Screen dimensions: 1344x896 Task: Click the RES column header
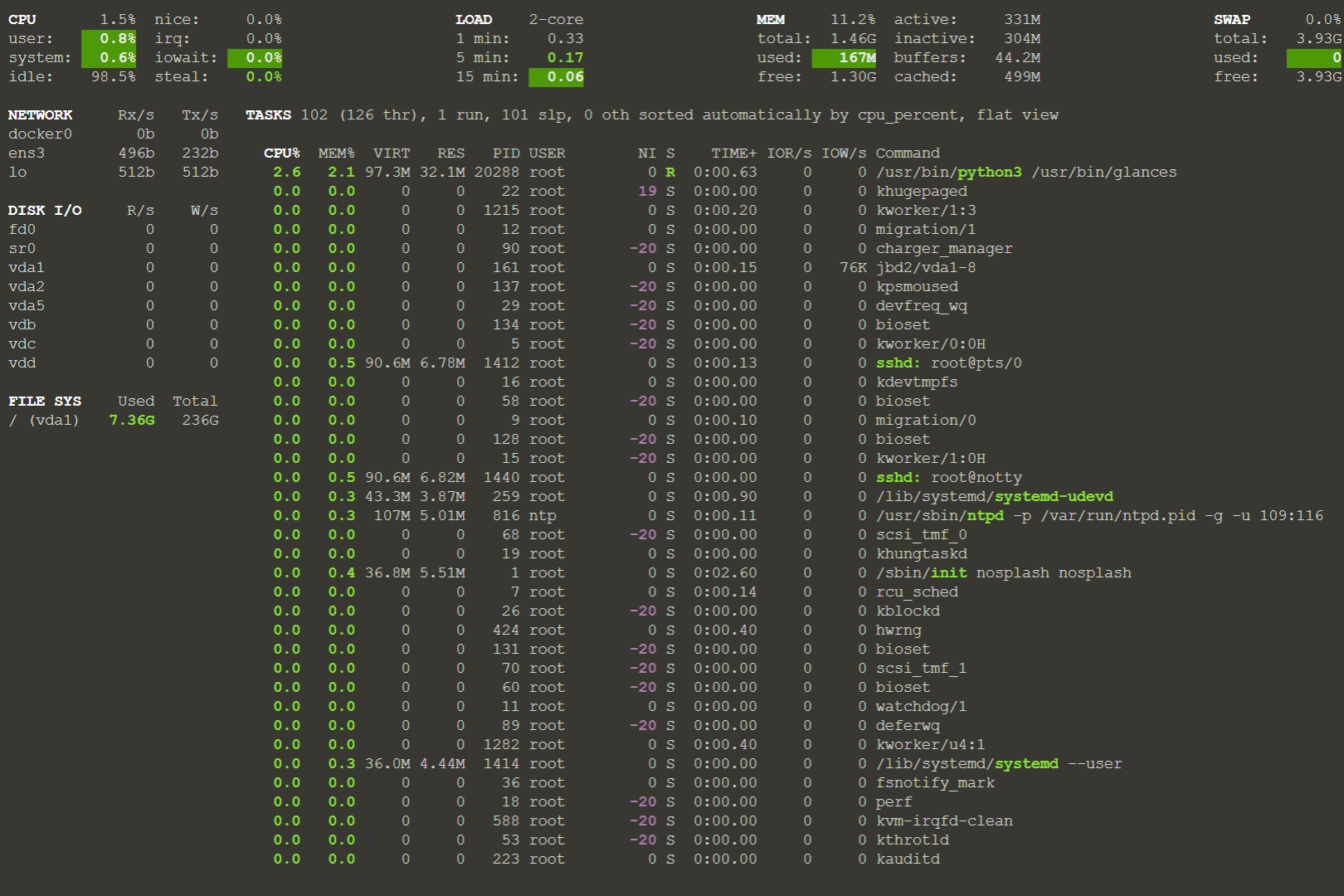[x=451, y=153]
